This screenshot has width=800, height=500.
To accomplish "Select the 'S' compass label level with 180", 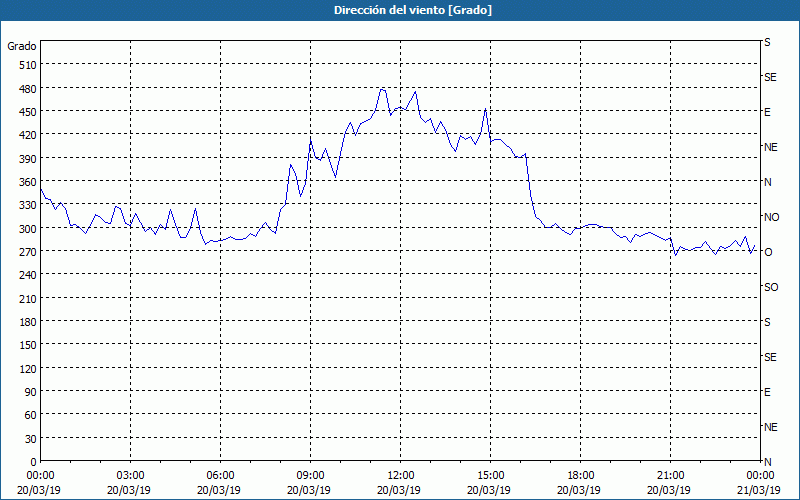I will pyautogui.click(x=767, y=322).
